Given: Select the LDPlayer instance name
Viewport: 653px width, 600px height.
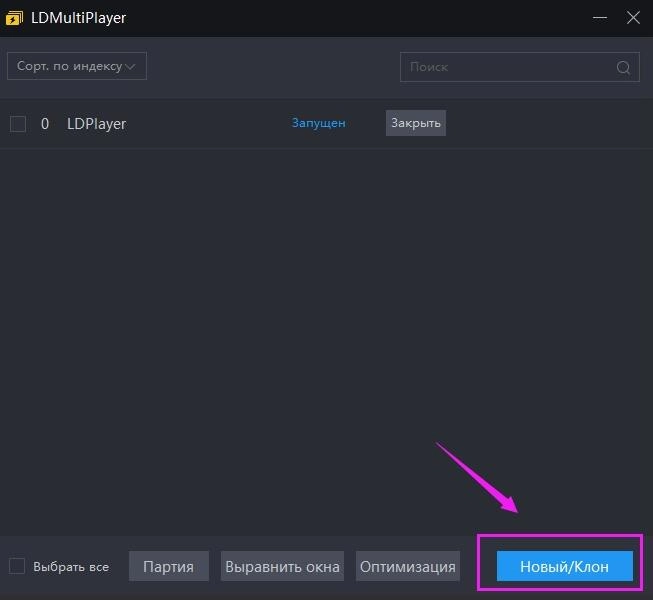Looking at the screenshot, I should pyautogui.click(x=96, y=124).
